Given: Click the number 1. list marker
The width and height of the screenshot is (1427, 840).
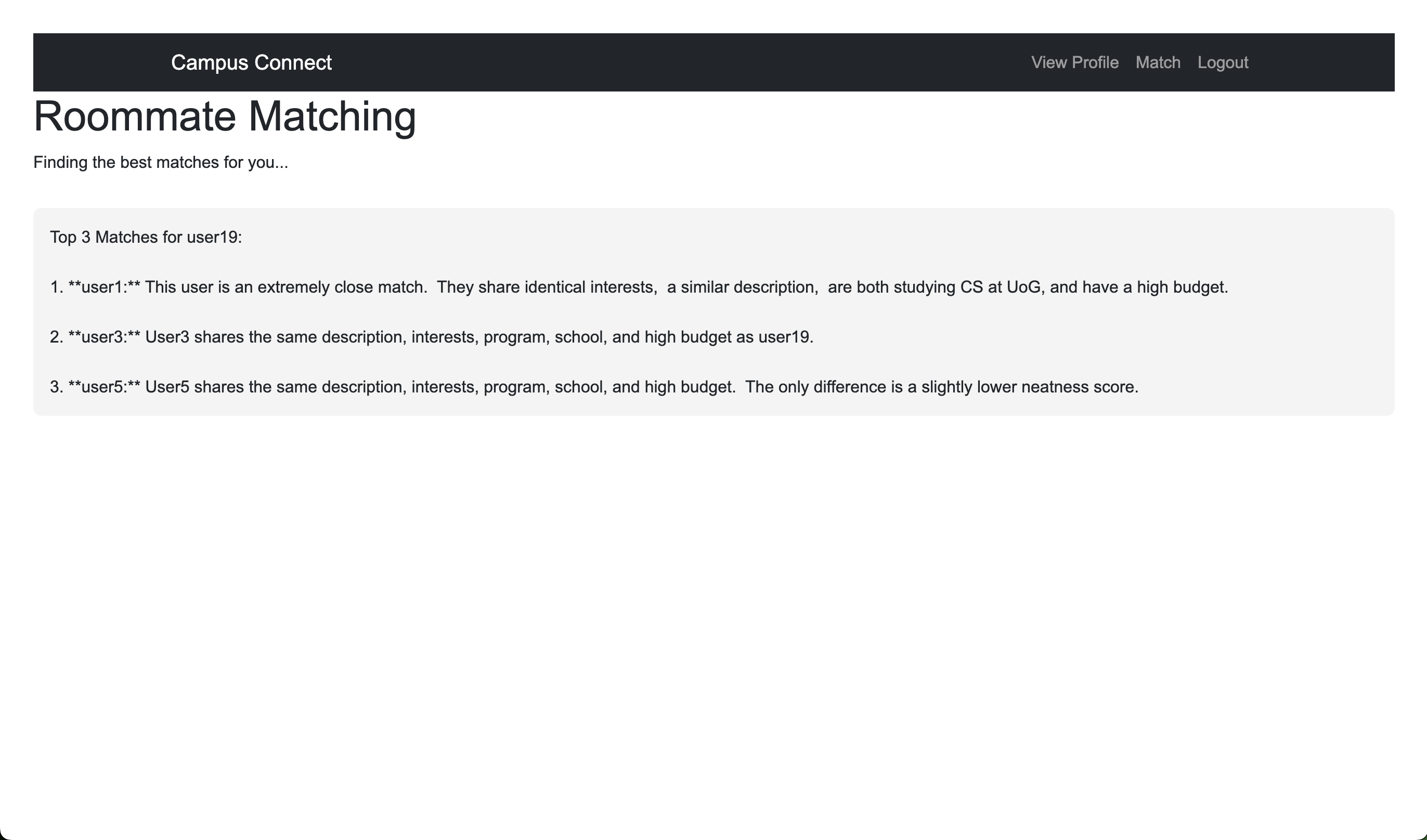Looking at the screenshot, I should 56,287.
